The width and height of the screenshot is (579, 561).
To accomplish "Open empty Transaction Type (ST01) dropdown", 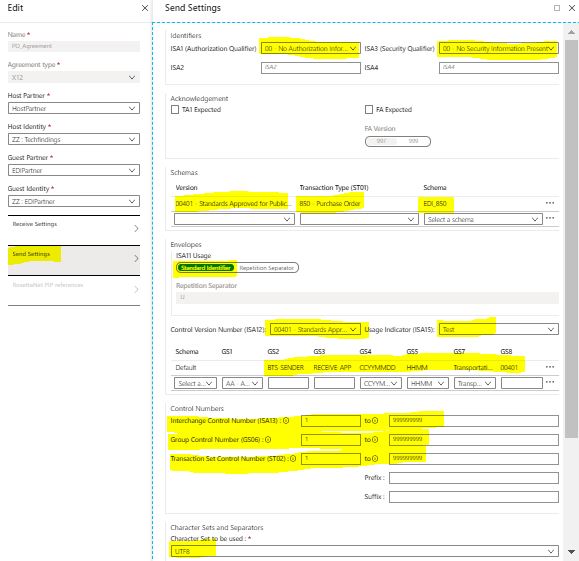I will tap(359, 219).
